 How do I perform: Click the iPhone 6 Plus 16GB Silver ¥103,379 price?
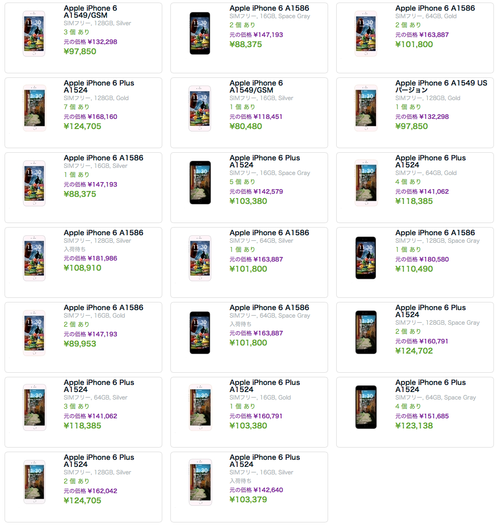(248, 499)
